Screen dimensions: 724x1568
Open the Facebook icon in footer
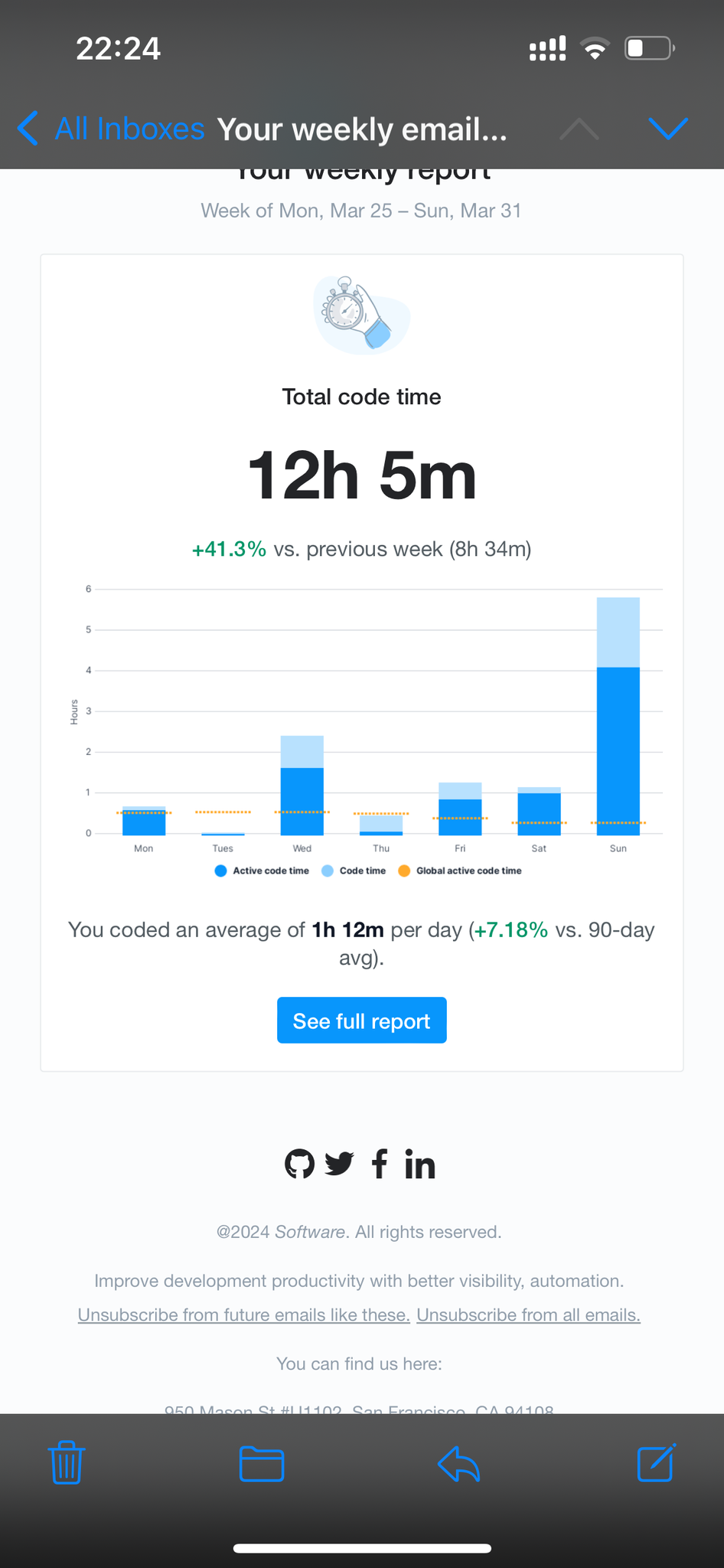[x=379, y=1164]
